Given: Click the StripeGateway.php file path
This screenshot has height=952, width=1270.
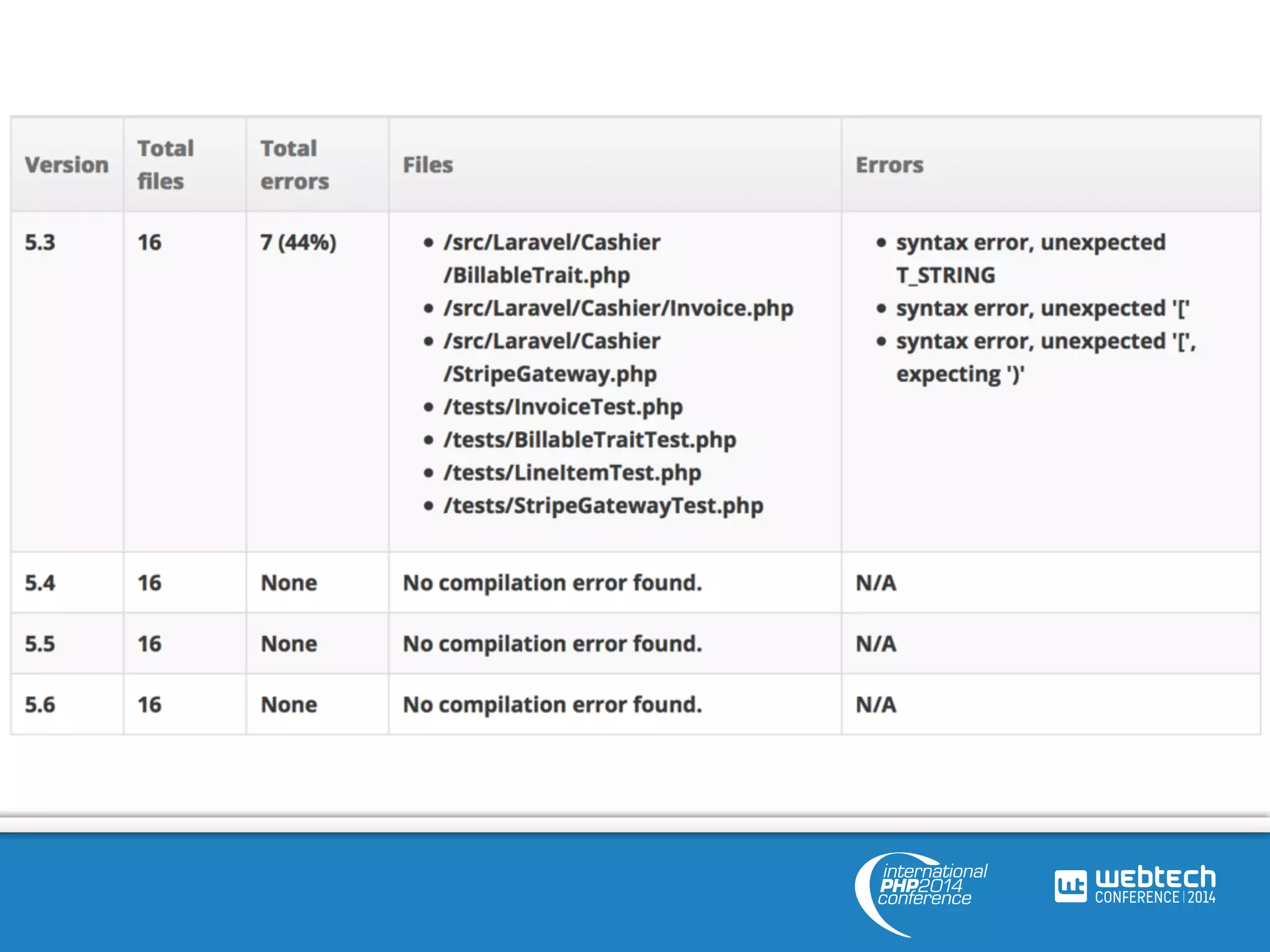Looking at the screenshot, I should tap(550, 374).
